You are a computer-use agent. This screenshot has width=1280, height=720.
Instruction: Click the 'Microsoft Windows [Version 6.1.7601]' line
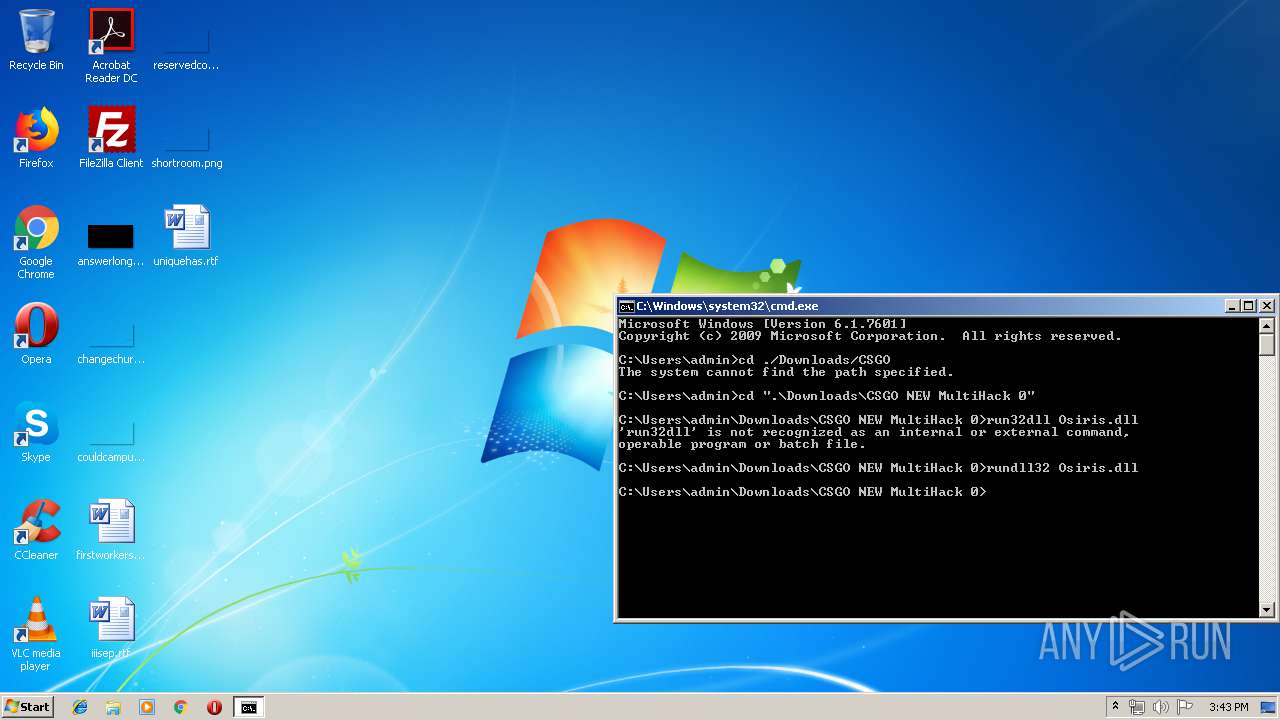[762, 324]
